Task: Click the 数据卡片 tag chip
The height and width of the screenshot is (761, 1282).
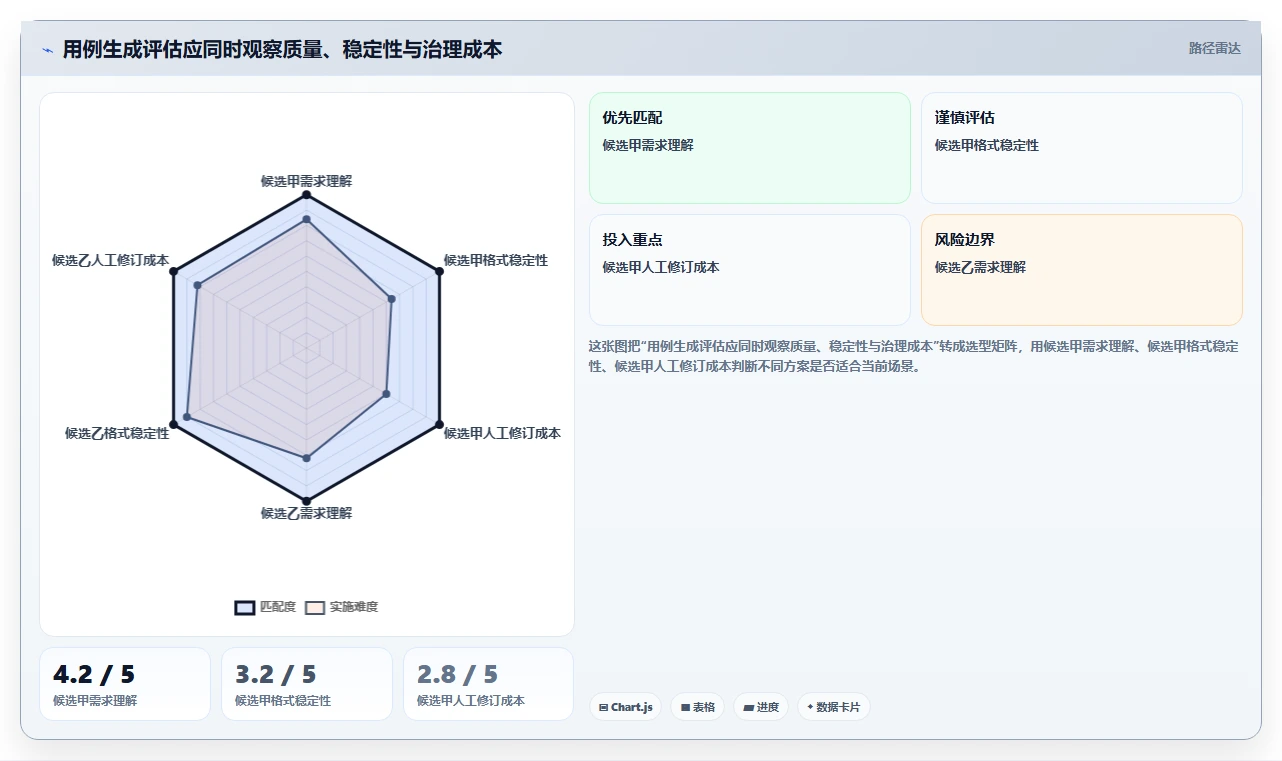Action: point(833,707)
